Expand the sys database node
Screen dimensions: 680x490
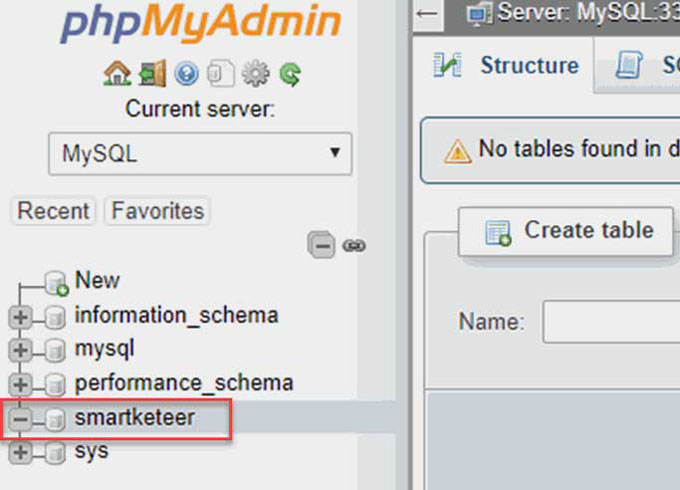pyautogui.click(x=20, y=453)
